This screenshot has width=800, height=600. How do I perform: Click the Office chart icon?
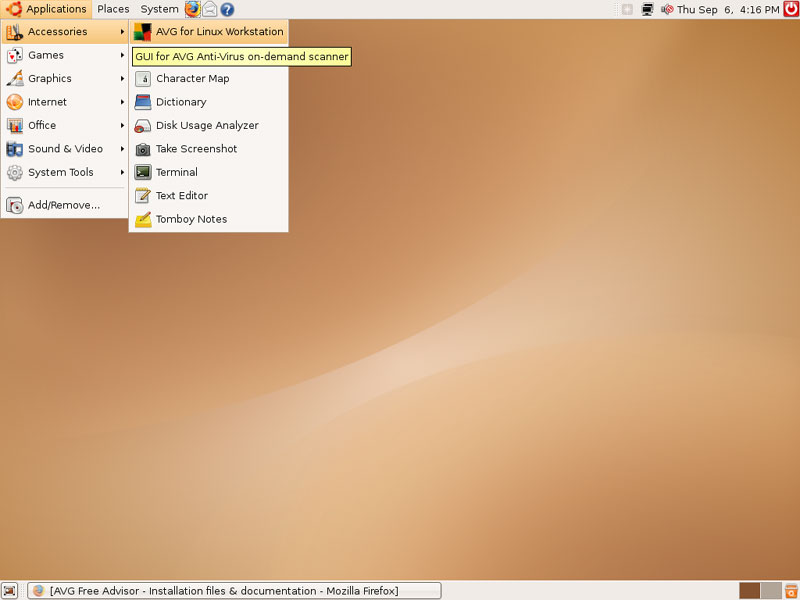point(15,126)
